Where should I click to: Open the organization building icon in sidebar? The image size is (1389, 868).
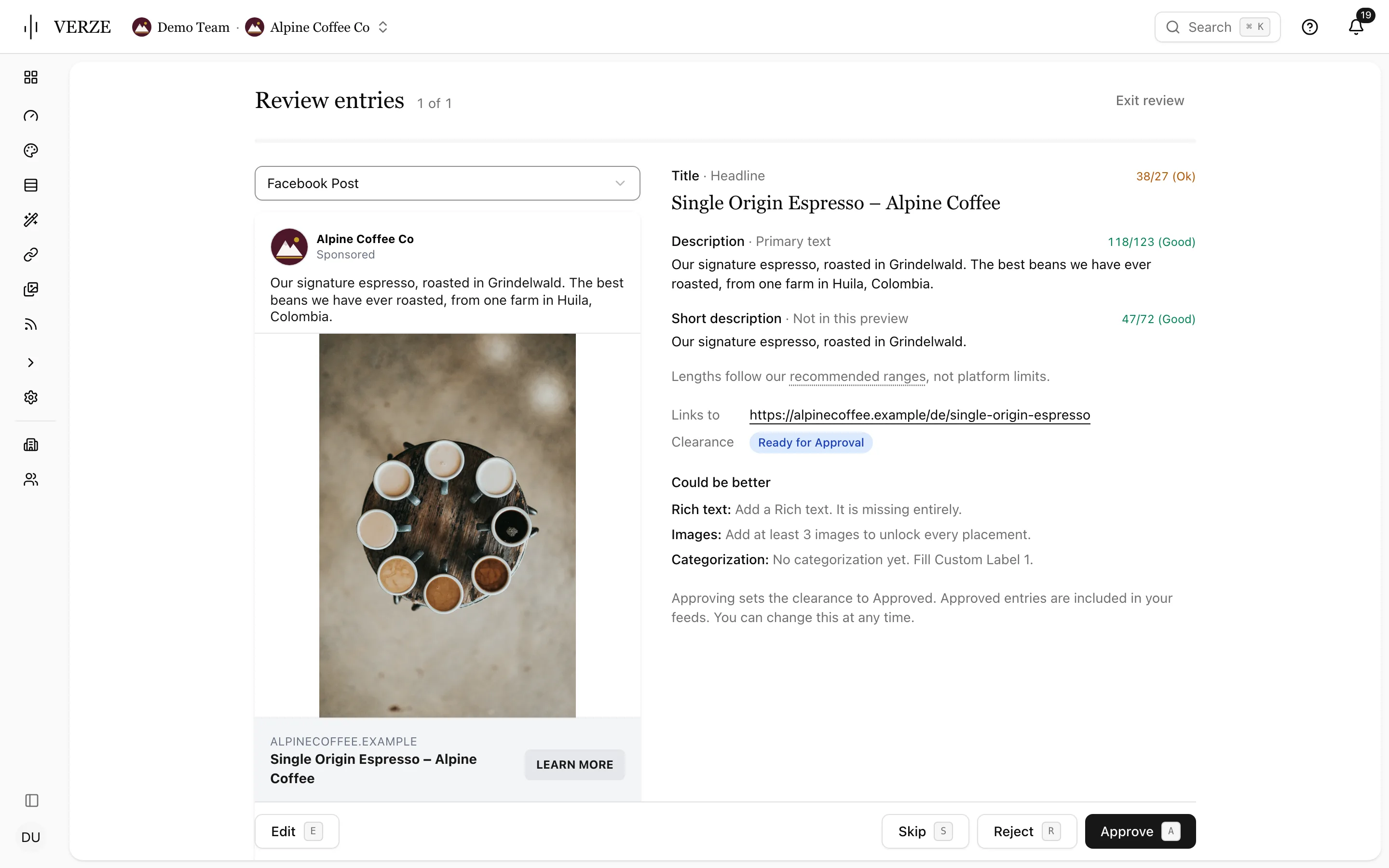pos(31,444)
